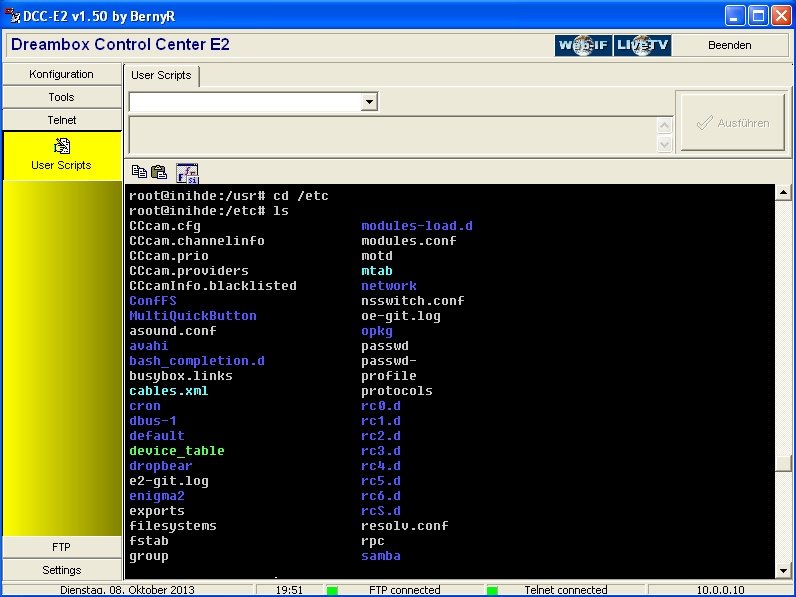This screenshot has width=796, height=597.
Task: Open the Telnet section
Action: [61, 120]
